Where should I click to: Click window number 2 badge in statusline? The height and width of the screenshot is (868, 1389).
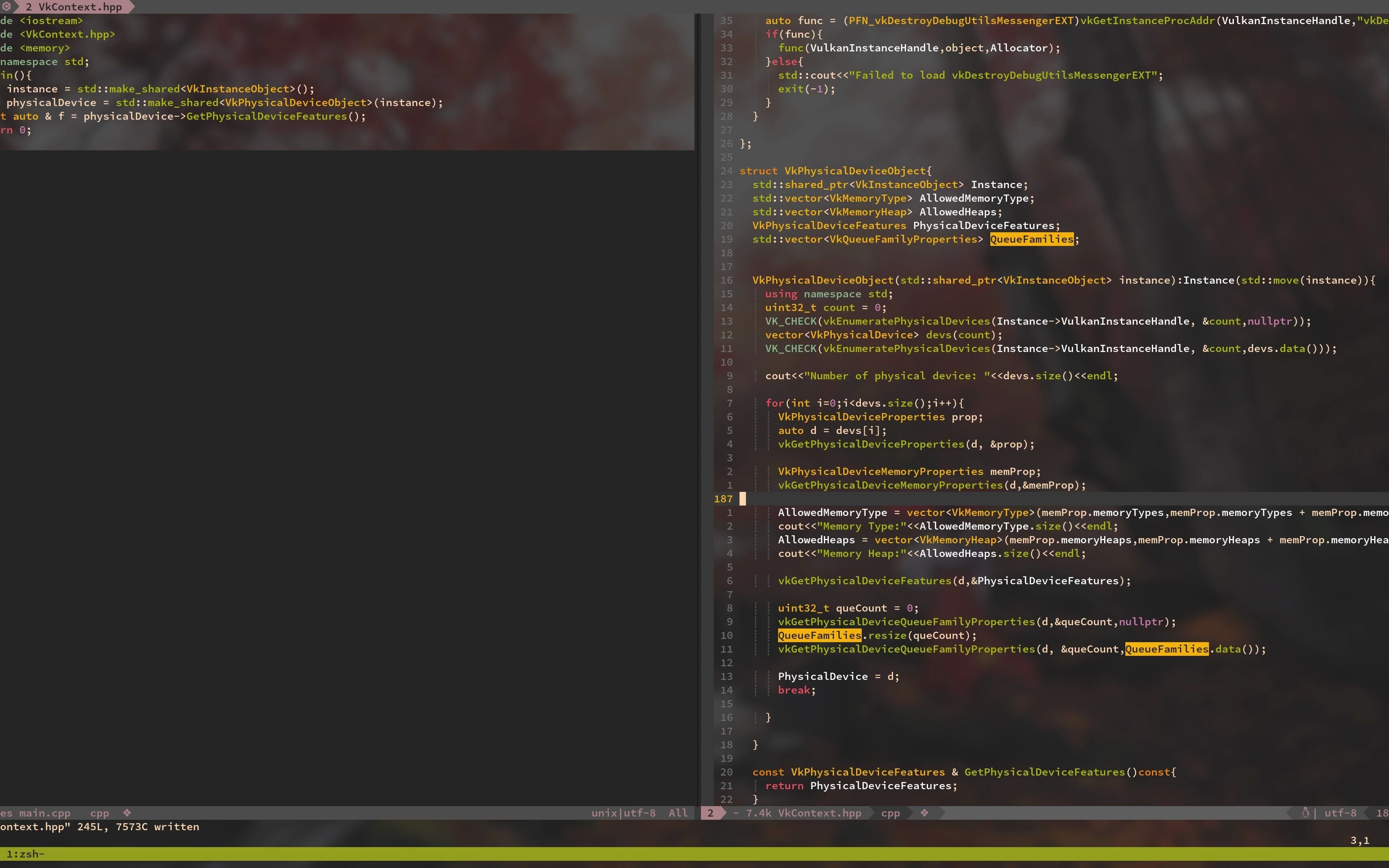click(710, 813)
